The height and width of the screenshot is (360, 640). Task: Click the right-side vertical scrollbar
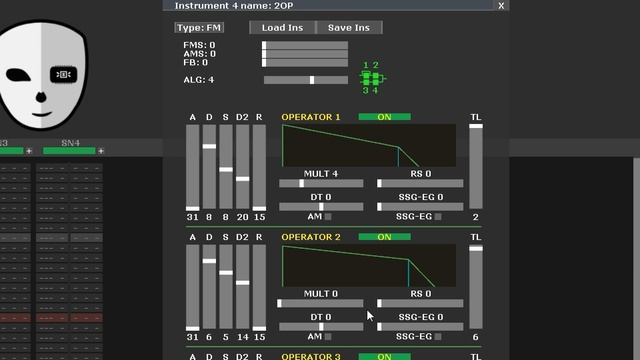tap(636, 259)
